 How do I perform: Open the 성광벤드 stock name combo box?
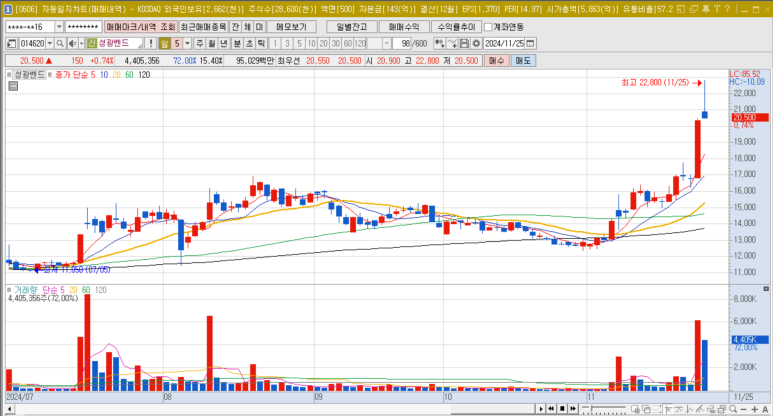(x=115, y=43)
